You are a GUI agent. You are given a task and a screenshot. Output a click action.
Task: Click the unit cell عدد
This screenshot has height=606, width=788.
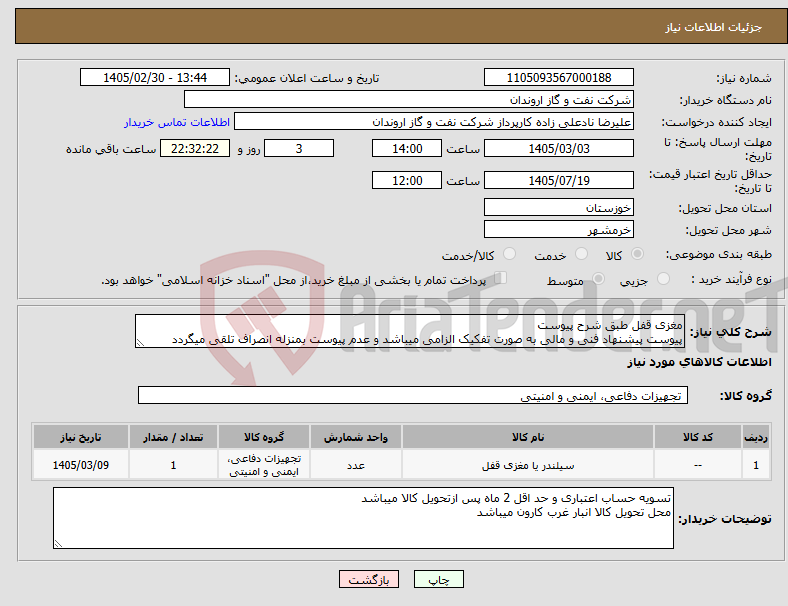[x=356, y=465]
